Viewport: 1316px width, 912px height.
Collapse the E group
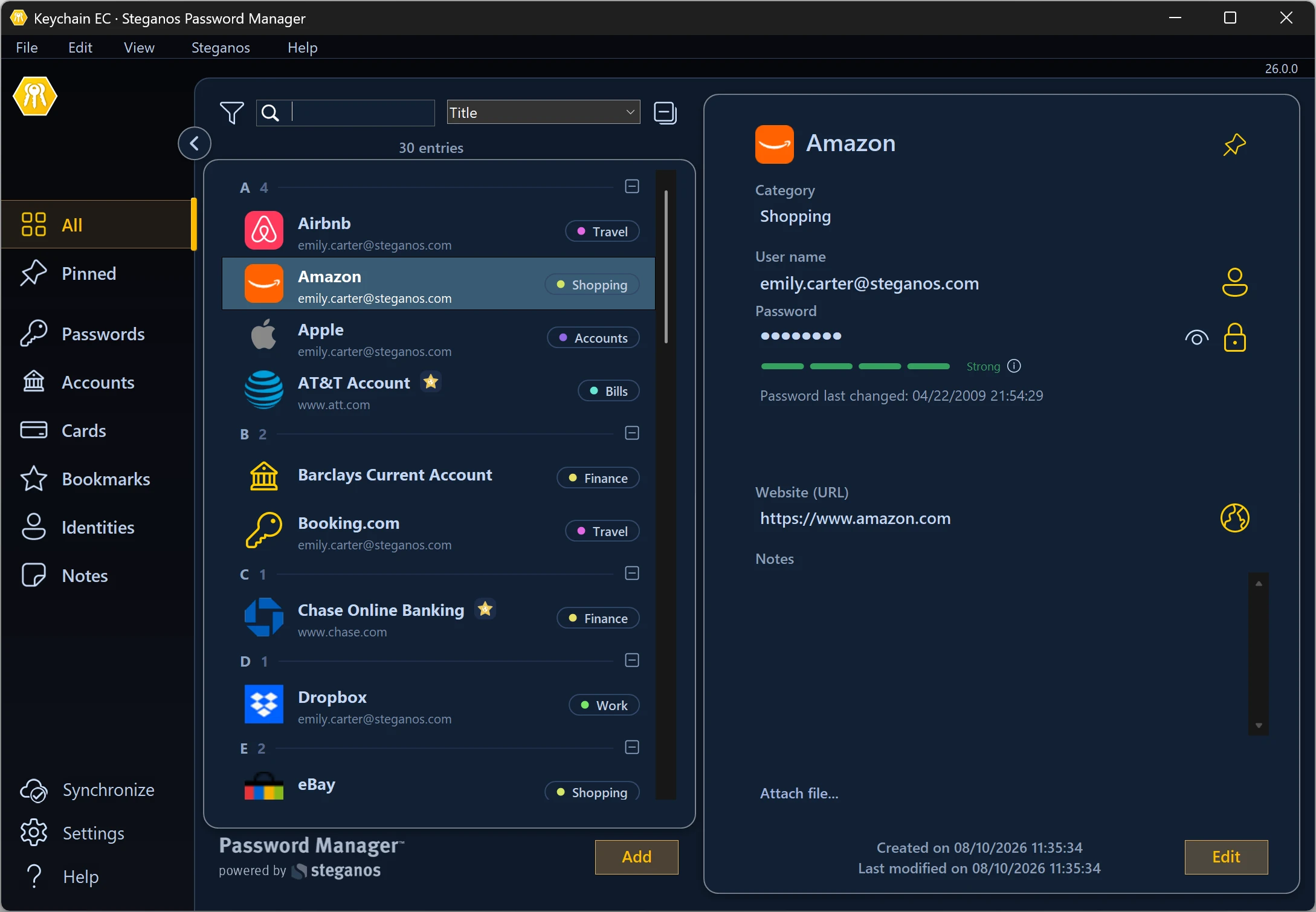click(x=632, y=748)
